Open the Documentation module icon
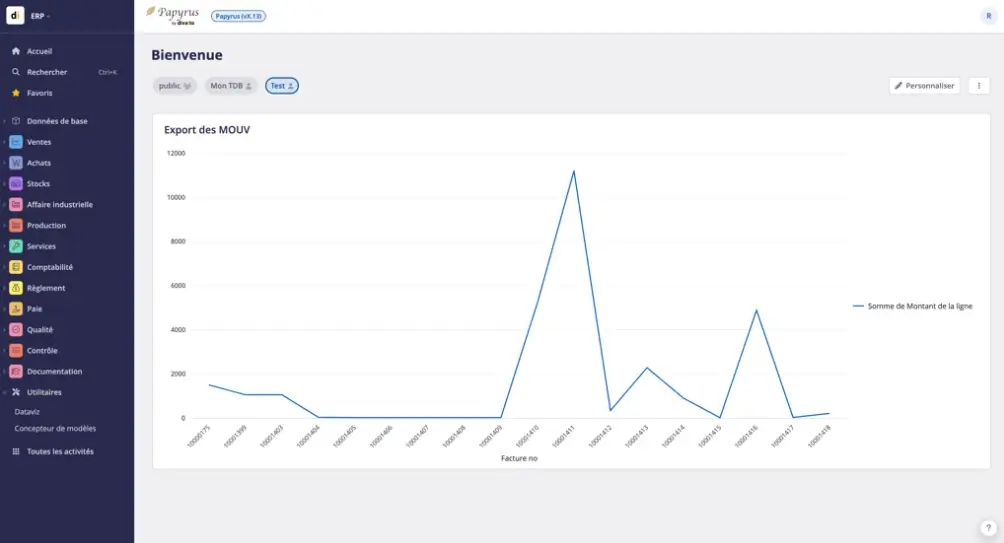Image resolution: width=1004 pixels, height=543 pixels. tap(16, 371)
